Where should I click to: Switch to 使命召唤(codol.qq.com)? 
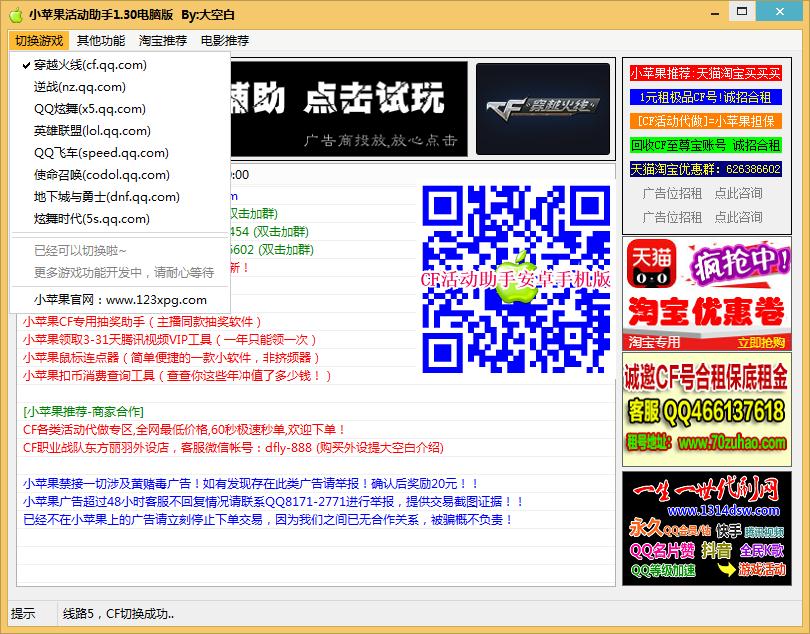pyautogui.click(x=120, y=175)
